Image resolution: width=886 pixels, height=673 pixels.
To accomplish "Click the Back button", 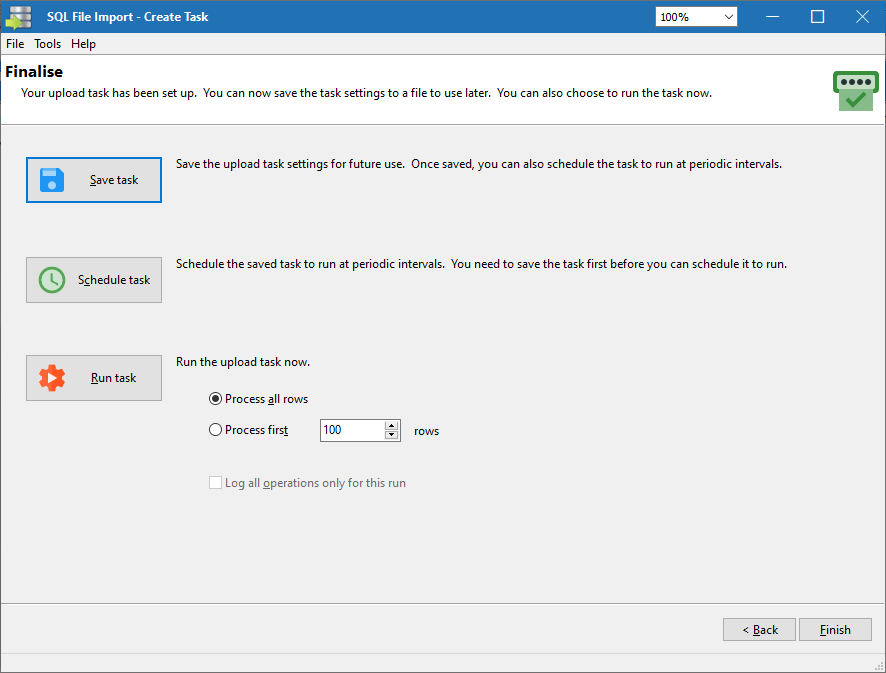I will 759,629.
